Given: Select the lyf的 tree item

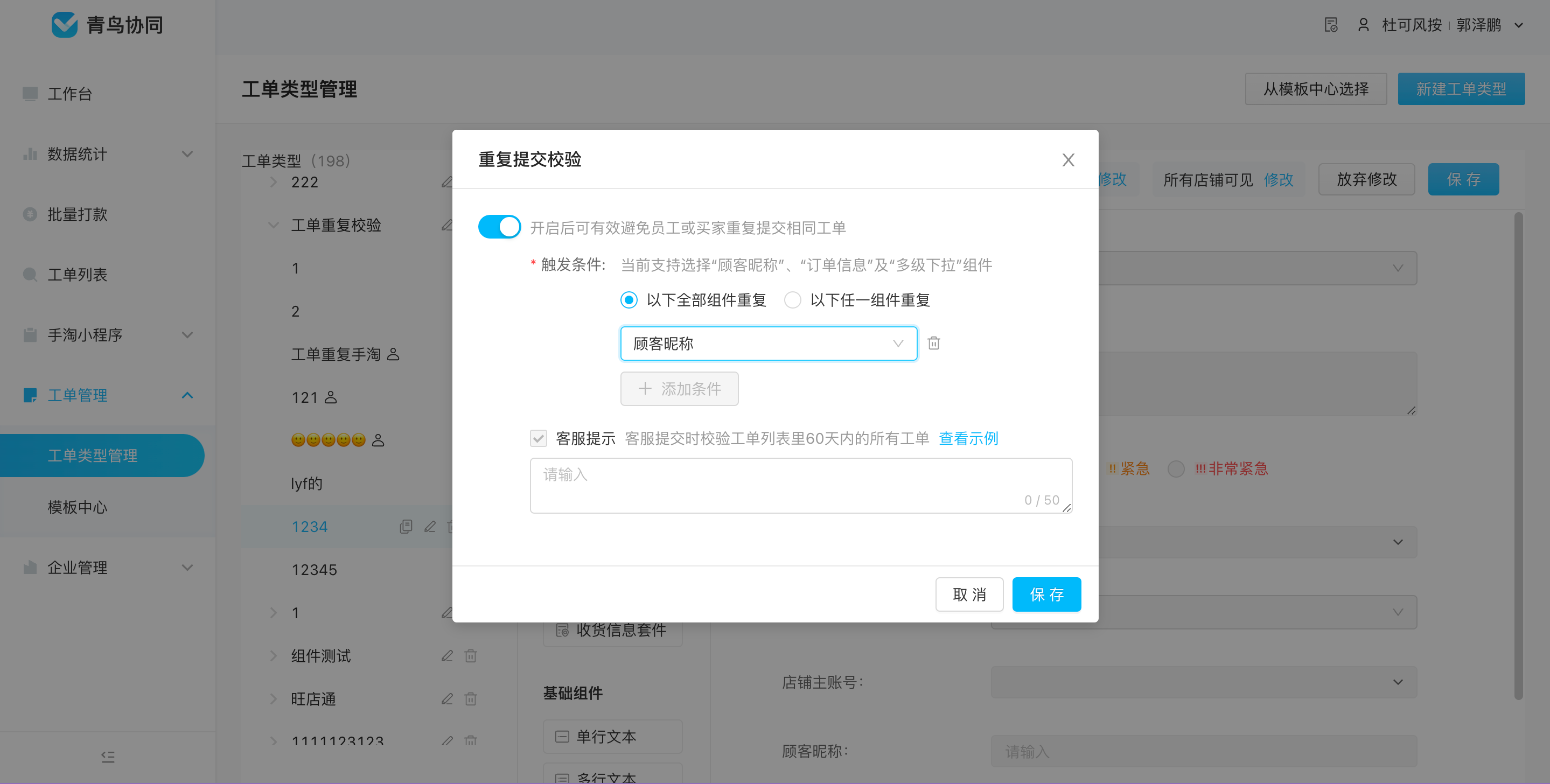Looking at the screenshot, I should coord(307,483).
